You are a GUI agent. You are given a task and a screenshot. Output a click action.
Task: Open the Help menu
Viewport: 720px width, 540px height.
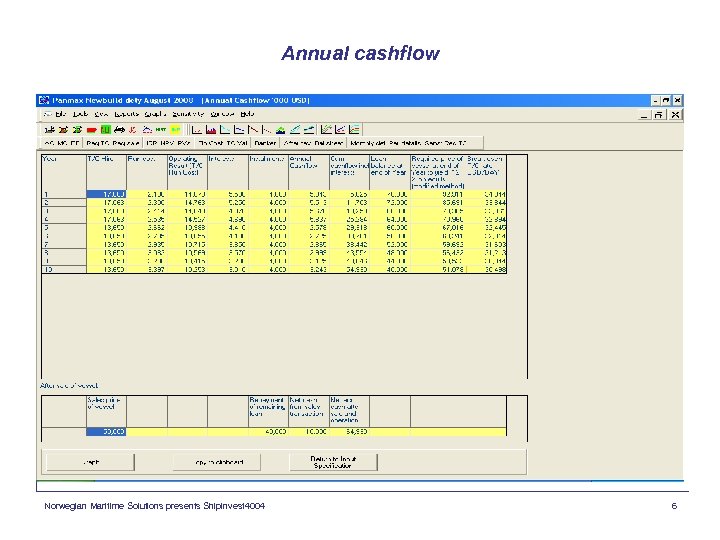tap(247, 114)
